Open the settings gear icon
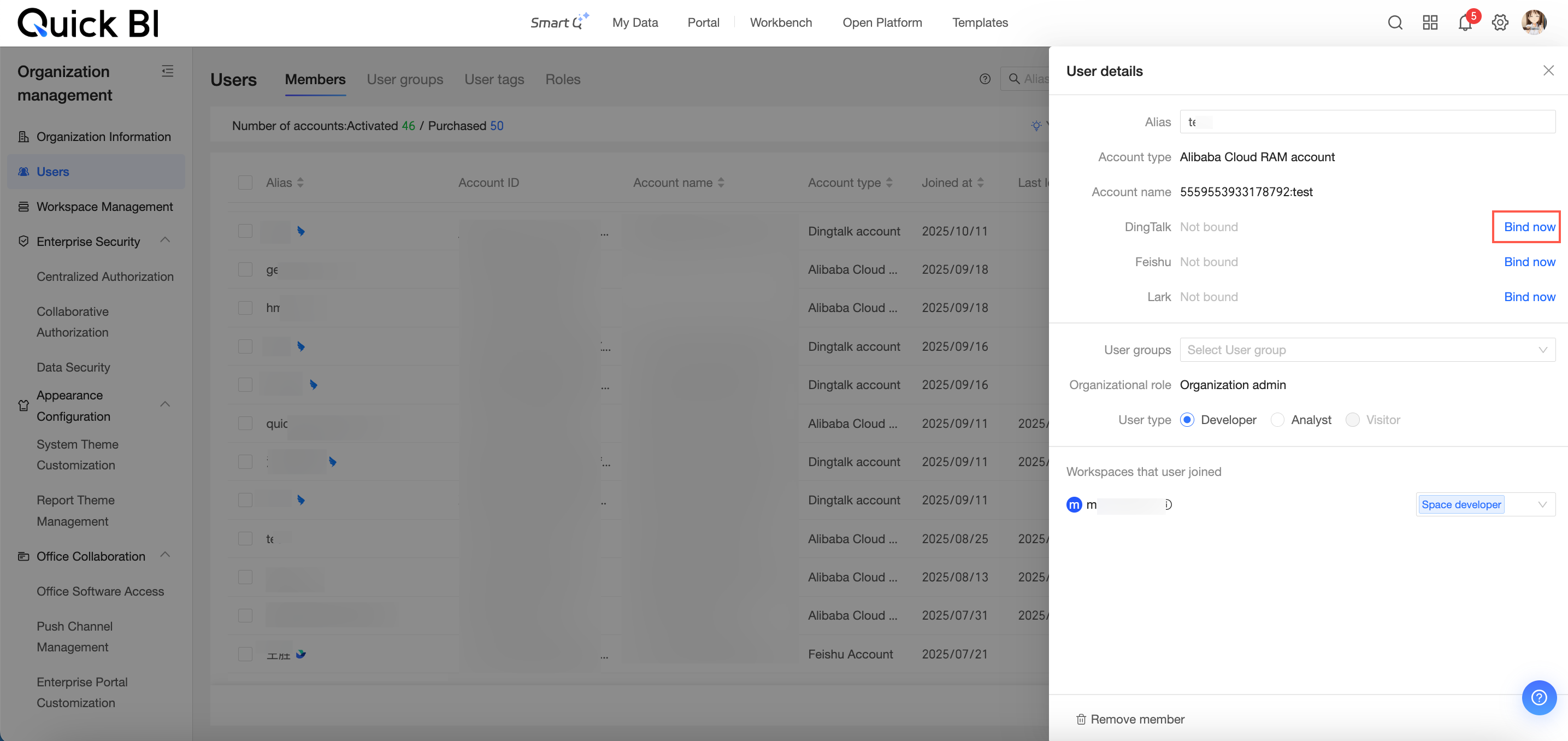The width and height of the screenshot is (1568, 741). tap(1499, 23)
